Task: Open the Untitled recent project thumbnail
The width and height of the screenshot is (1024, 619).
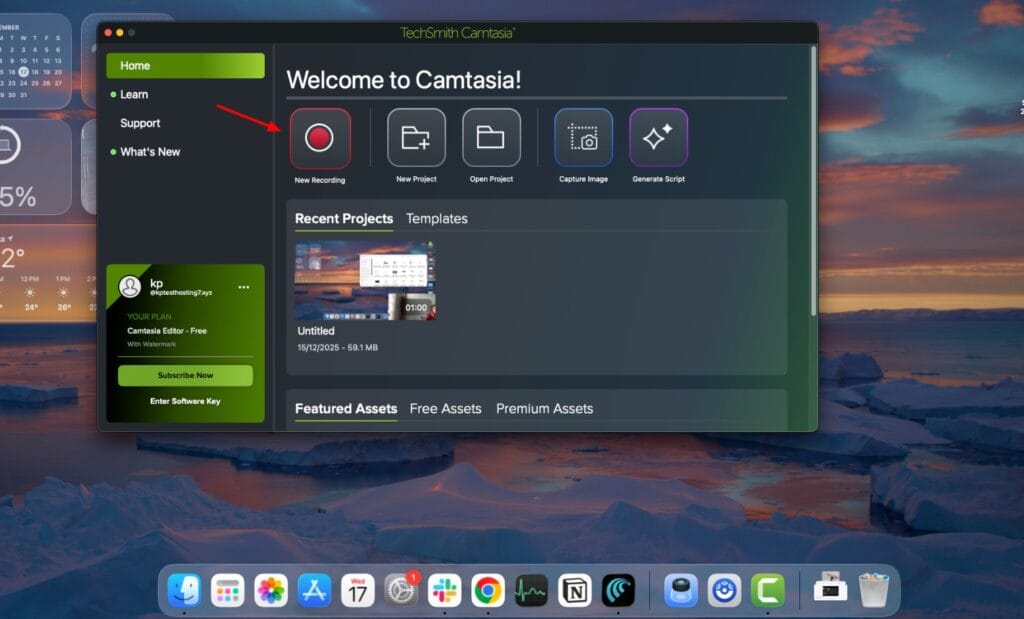Action: 364,281
